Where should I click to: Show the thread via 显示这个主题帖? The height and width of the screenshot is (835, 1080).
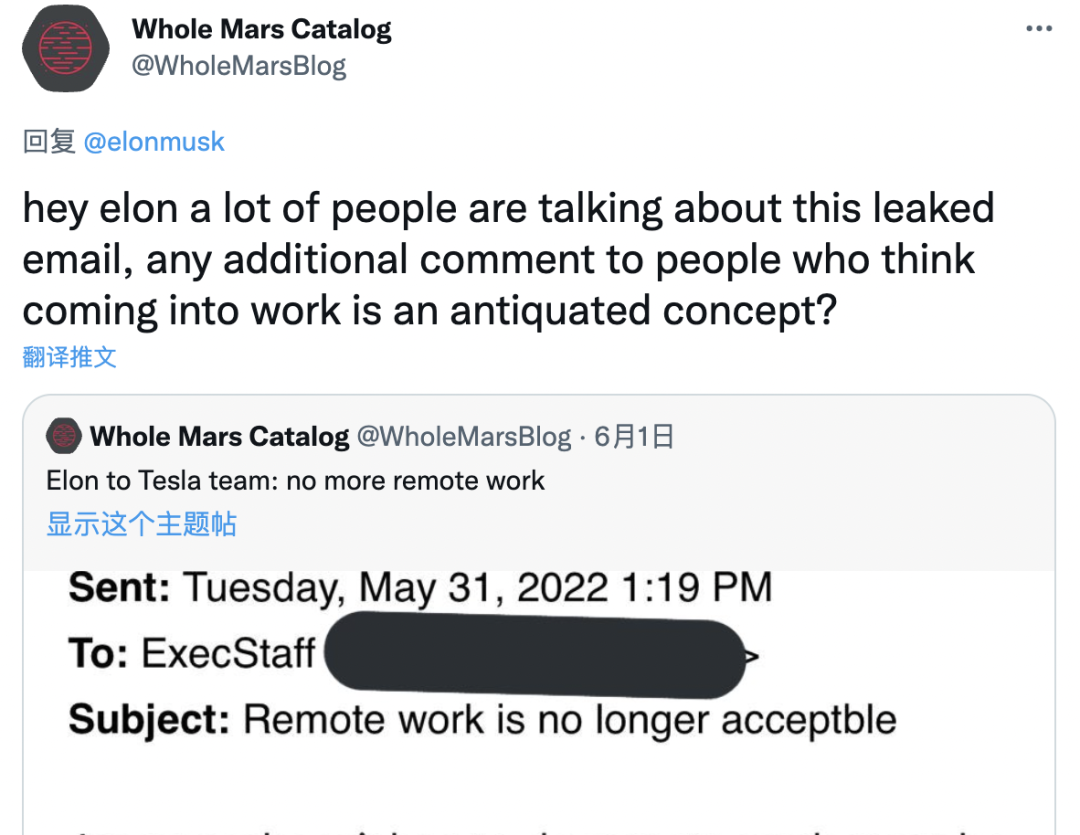point(141,523)
